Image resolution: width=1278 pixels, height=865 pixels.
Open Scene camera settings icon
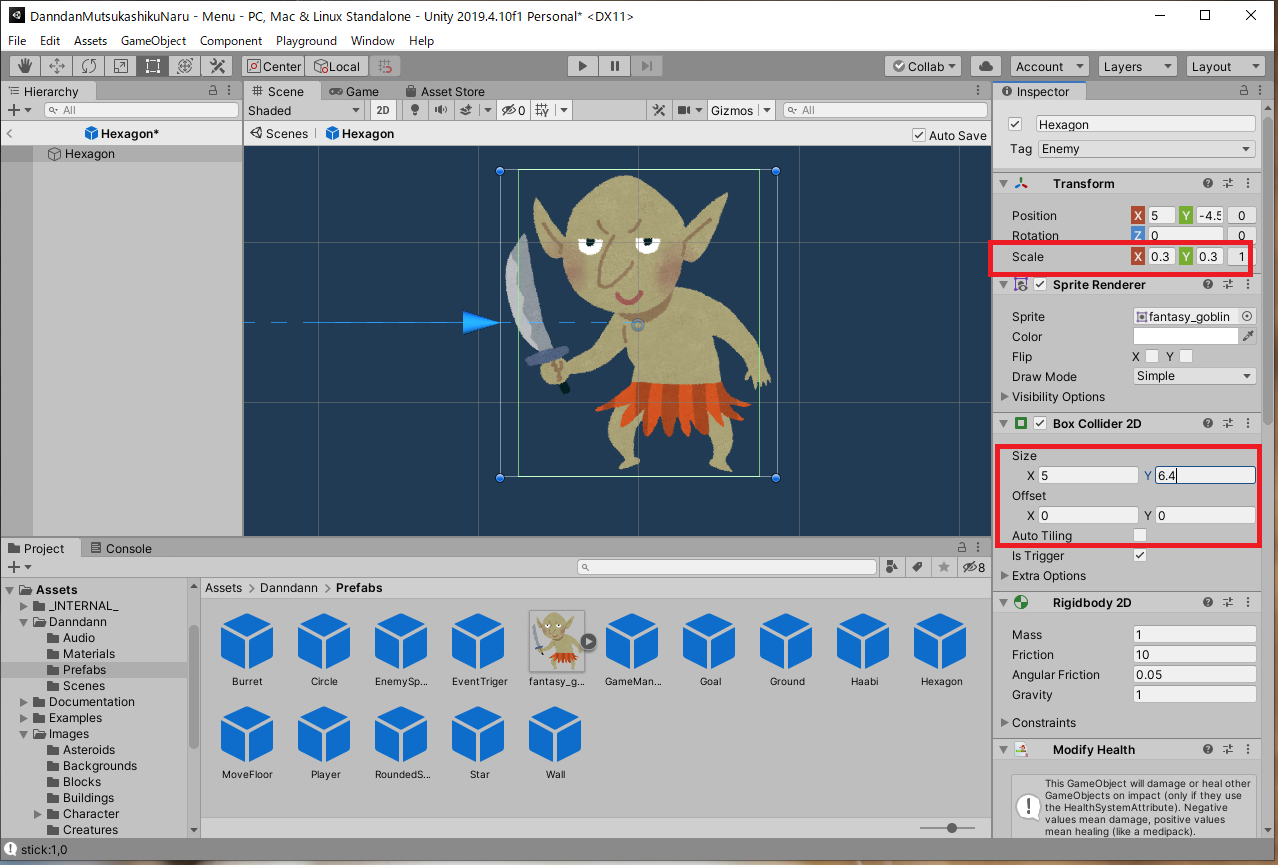[x=684, y=110]
